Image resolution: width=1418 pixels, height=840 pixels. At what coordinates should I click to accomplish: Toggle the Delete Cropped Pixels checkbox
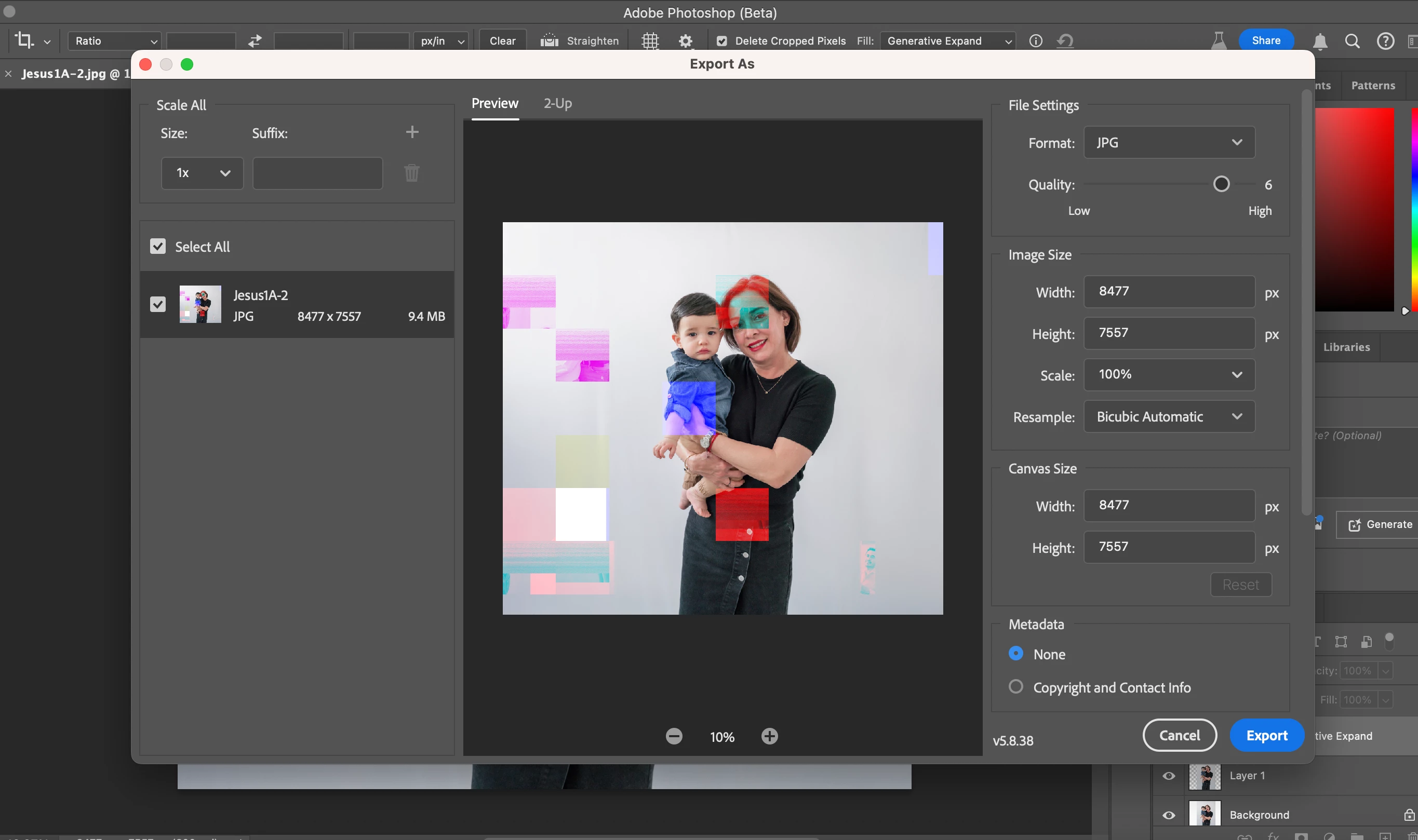click(721, 41)
